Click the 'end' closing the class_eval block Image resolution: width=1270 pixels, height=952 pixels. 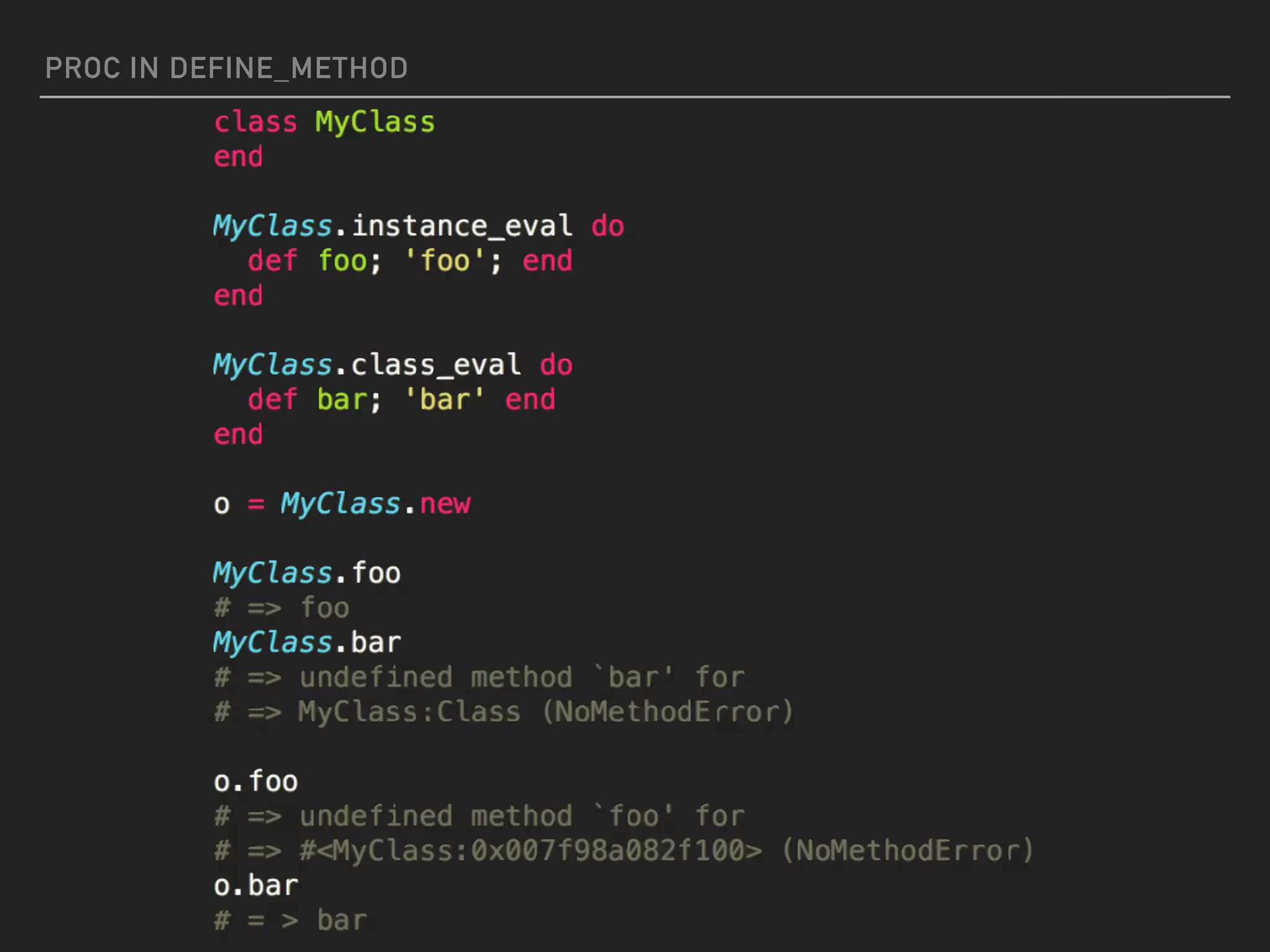238,434
